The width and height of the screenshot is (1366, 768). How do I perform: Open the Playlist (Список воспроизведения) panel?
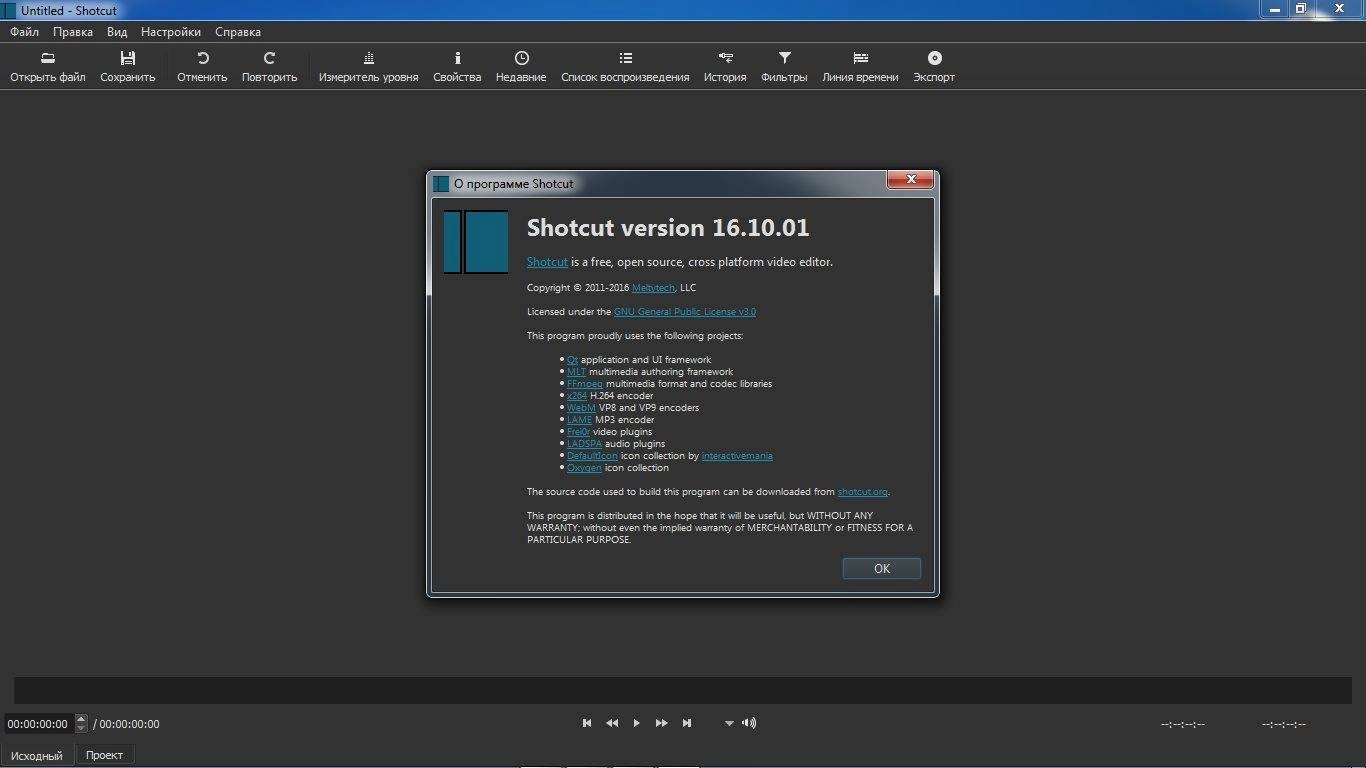(625, 67)
